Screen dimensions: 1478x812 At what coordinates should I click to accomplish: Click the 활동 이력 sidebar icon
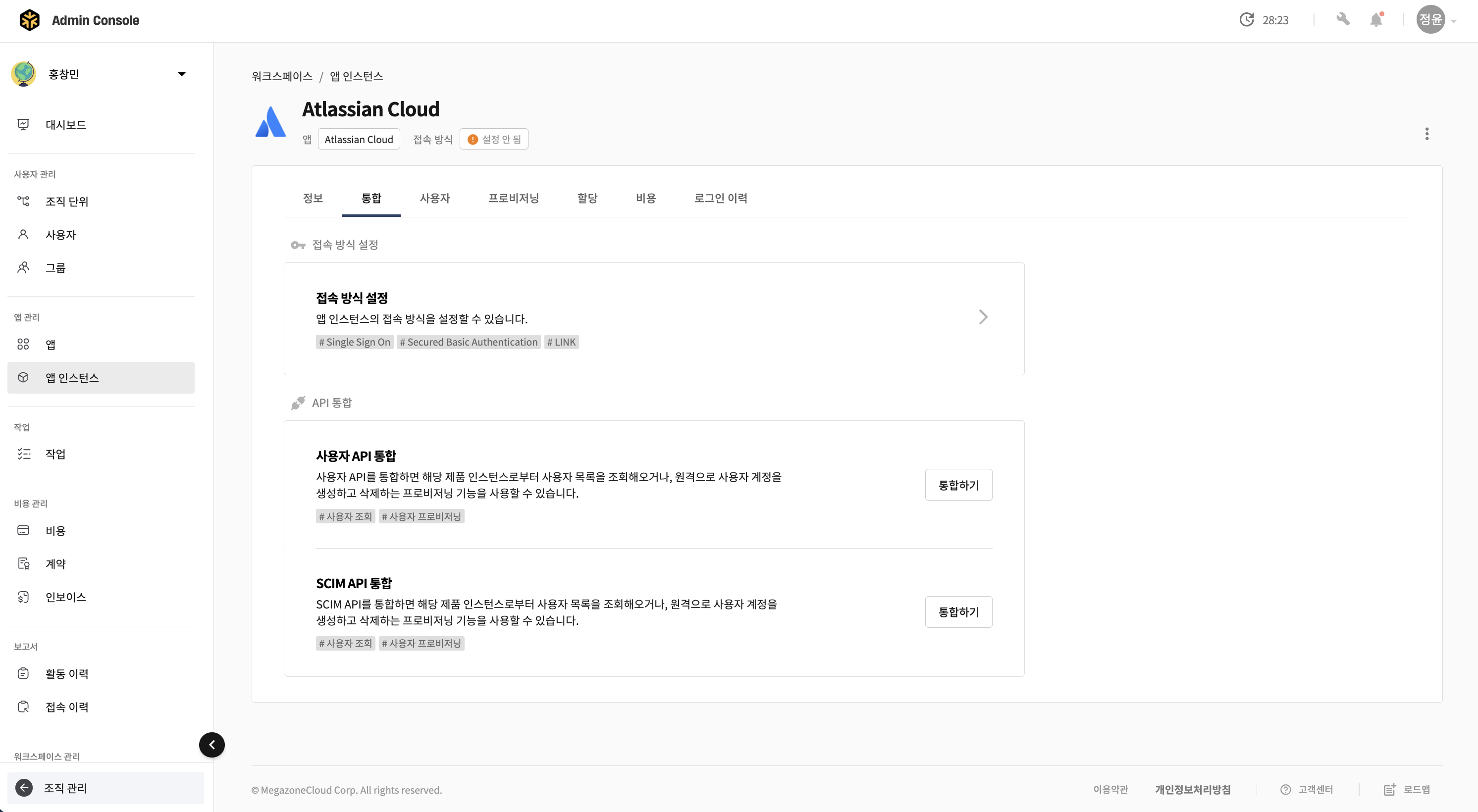[x=23, y=674]
